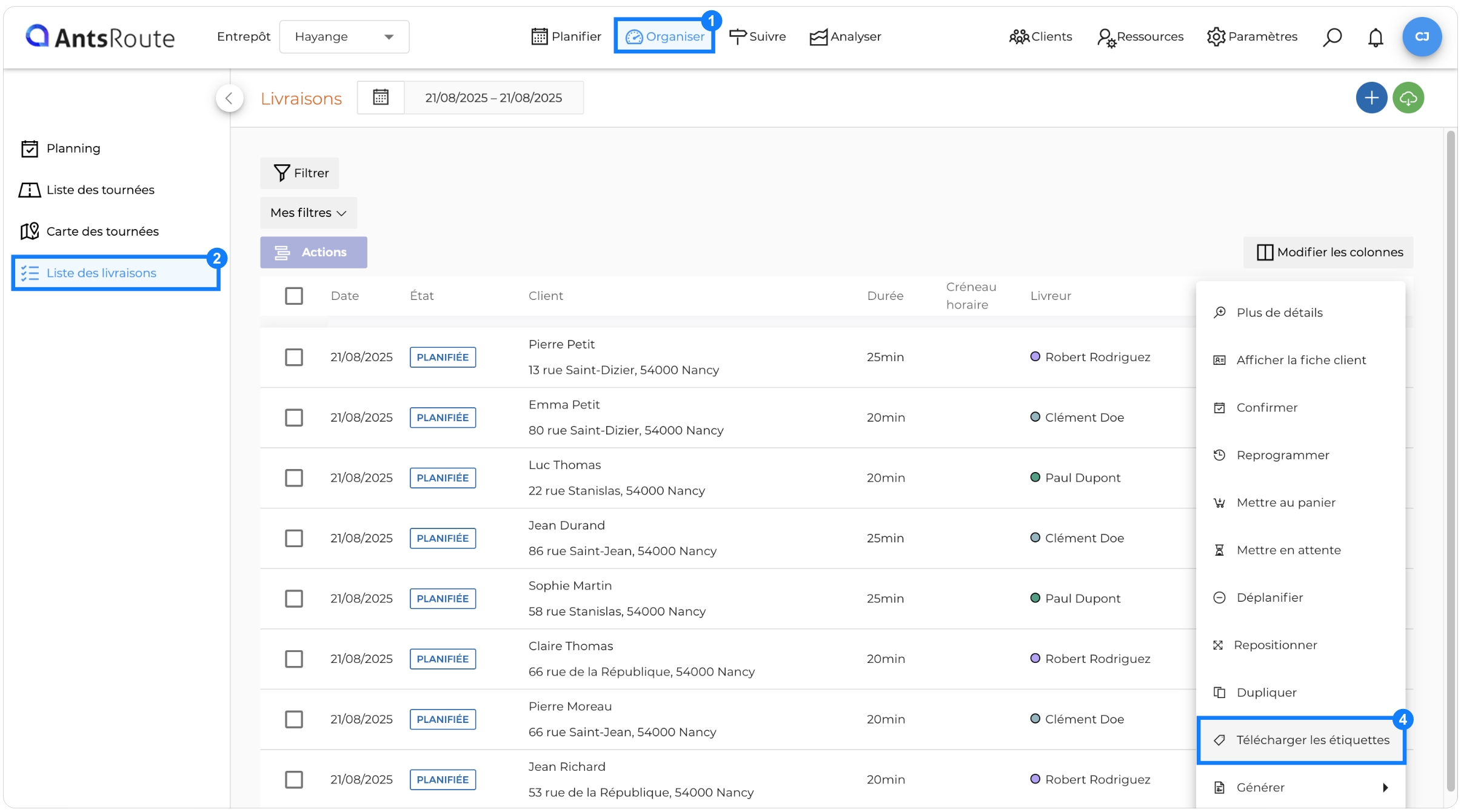Click PLANIFIÉE badge for Pierre Petit
Screen dimensions: 1461x812
[x=443, y=357]
